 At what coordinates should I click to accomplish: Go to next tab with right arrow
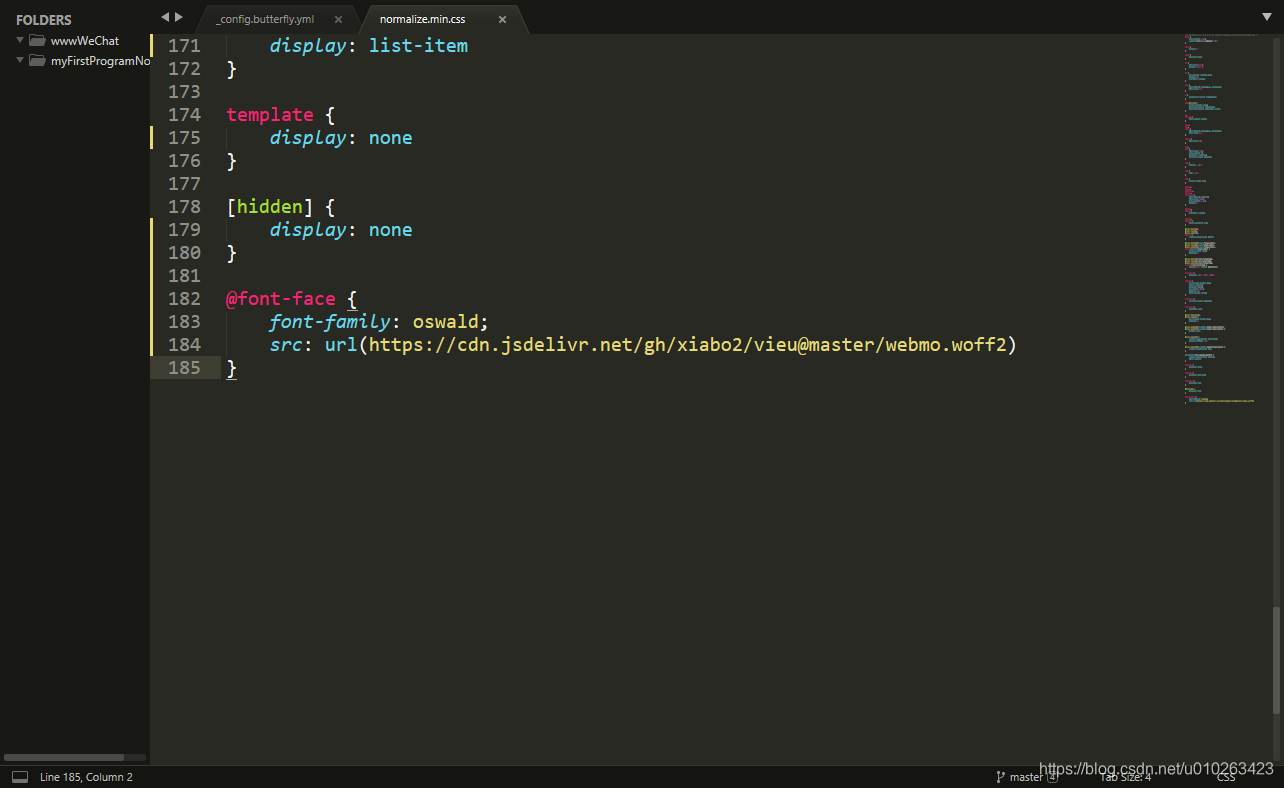(x=179, y=17)
